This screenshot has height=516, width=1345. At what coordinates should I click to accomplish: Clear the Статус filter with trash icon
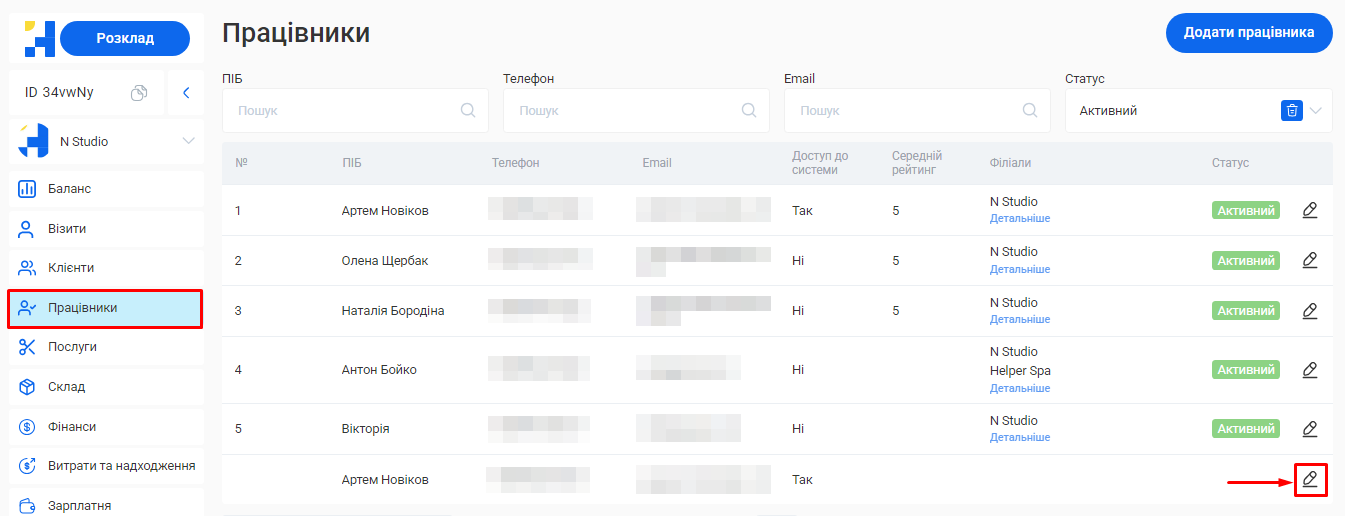pyautogui.click(x=1292, y=111)
